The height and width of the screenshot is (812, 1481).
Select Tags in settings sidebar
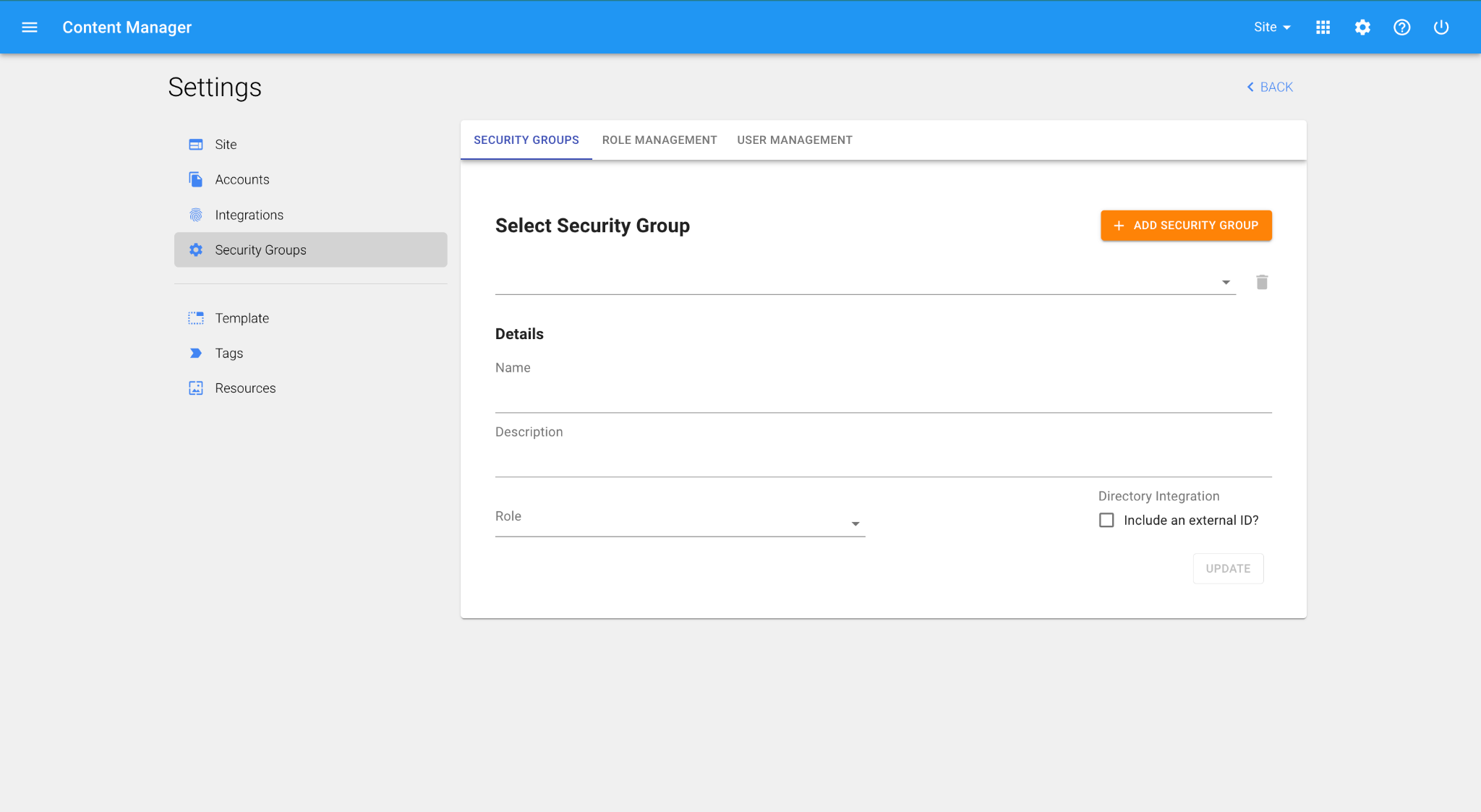click(x=310, y=353)
